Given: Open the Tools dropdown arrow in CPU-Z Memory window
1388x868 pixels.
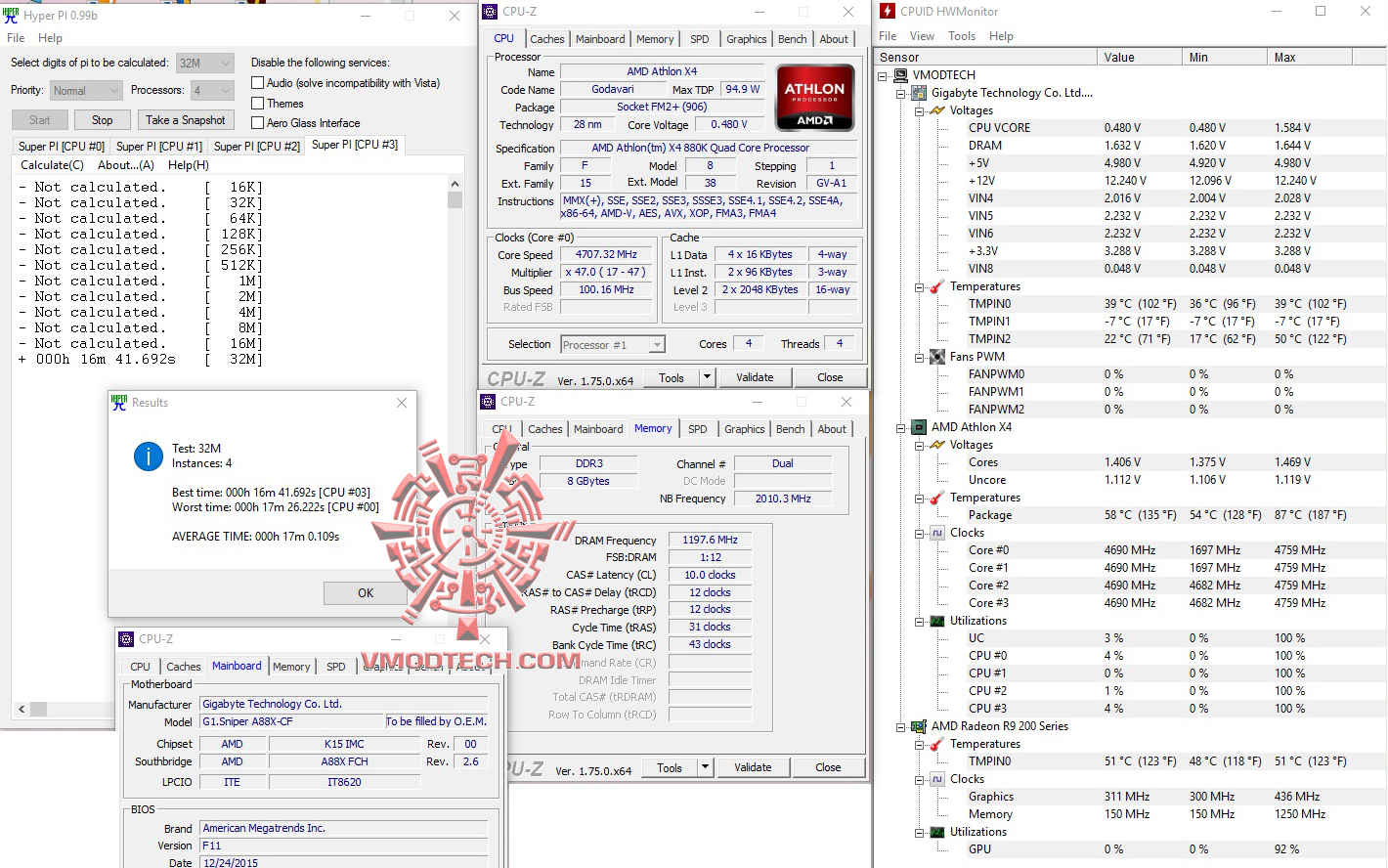Looking at the screenshot, I should tap(706, 767).
